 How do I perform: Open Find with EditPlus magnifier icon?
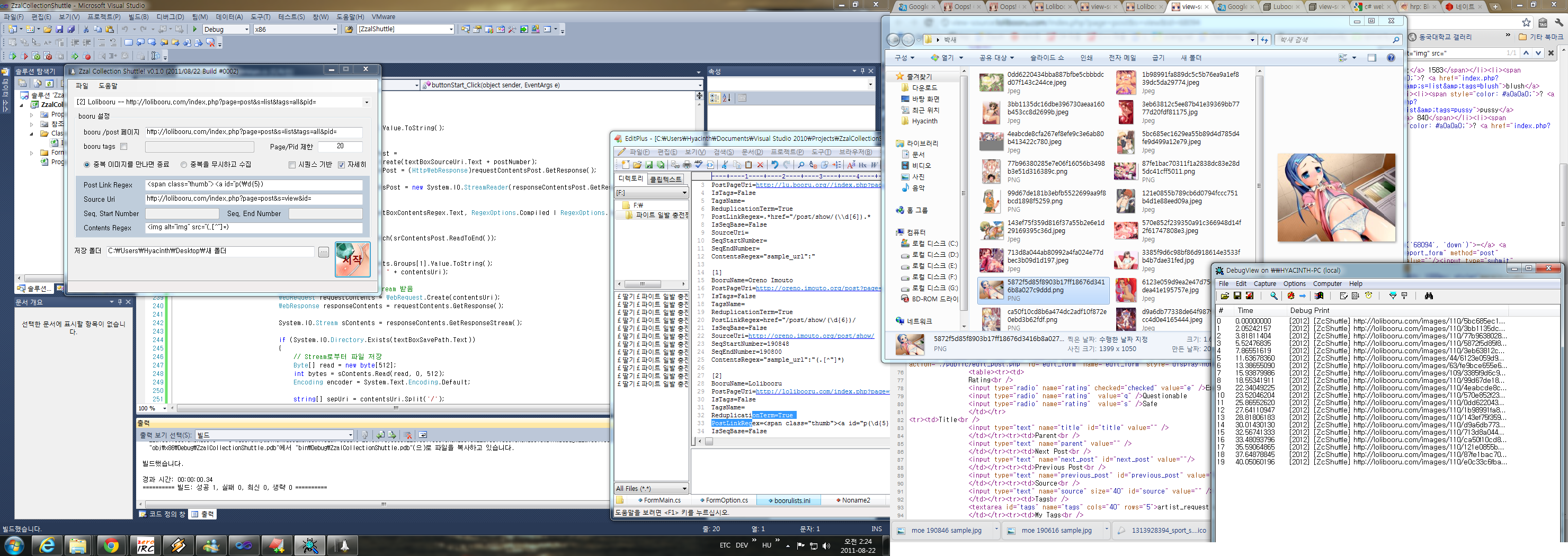pyautogui.click(x=801, y=165)
